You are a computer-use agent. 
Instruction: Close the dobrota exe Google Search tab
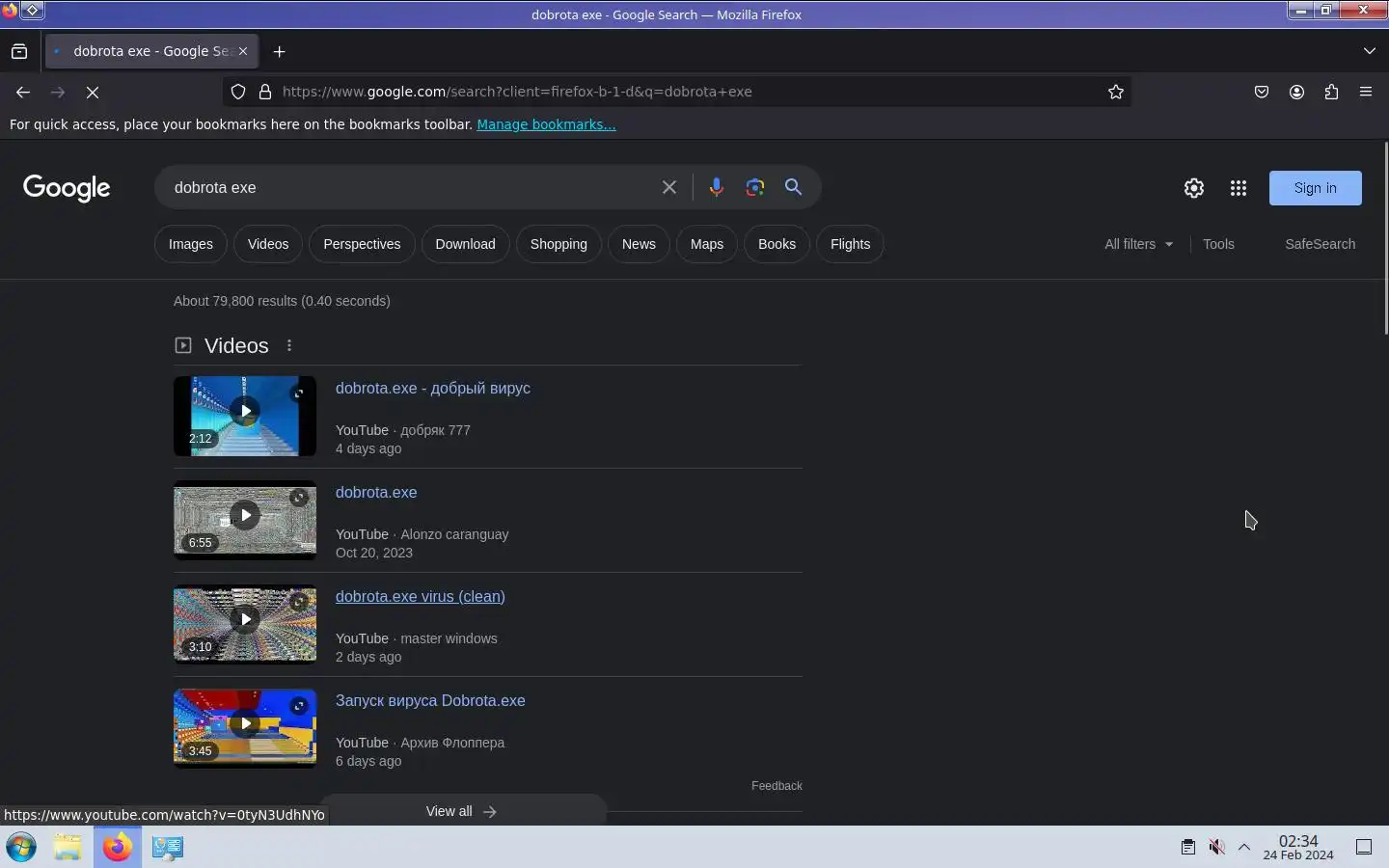[243, 51]
